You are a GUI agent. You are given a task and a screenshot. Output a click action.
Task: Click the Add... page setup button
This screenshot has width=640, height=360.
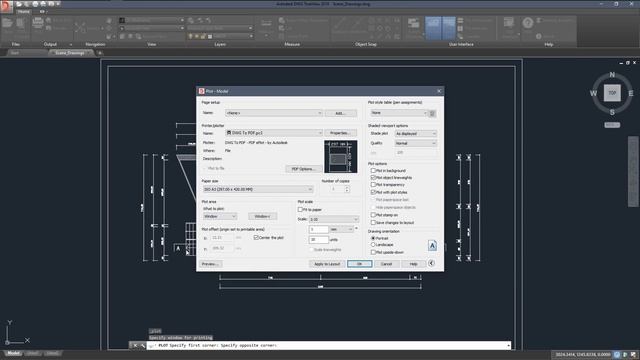click(x=340, y=113)
